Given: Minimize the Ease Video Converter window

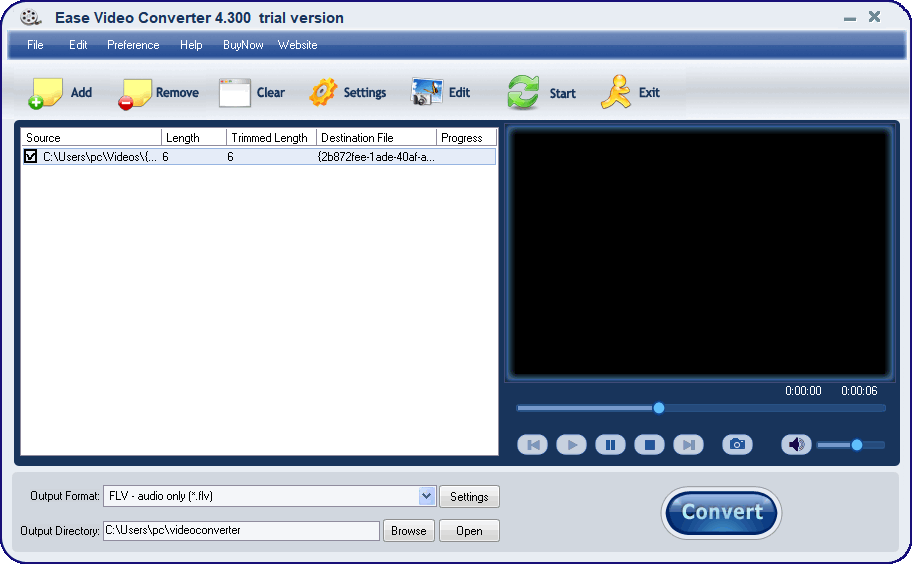Looking at the screenshot, I should point(850,18).
